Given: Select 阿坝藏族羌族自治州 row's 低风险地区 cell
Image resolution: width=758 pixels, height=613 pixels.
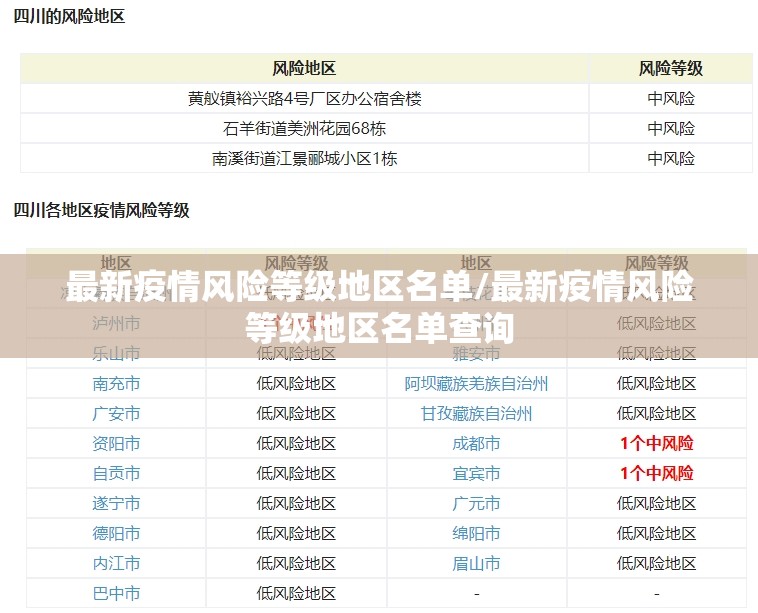Looking at the screenshot, I should (x=656, y=383).
